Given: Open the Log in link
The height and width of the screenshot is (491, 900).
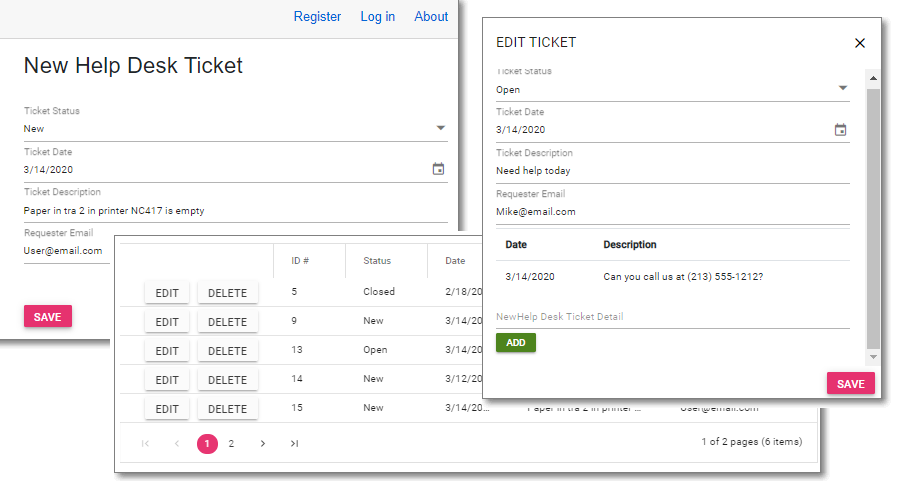Looking at the screenshot, I should (377, 17).
